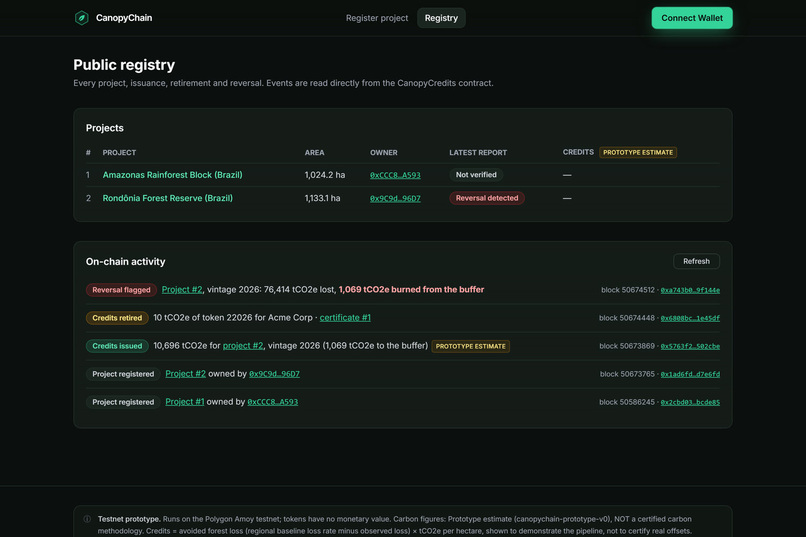Screen dimensions: 806x537
Task: Open transaction hash for block 50673765
Action: tap(690, 374)
